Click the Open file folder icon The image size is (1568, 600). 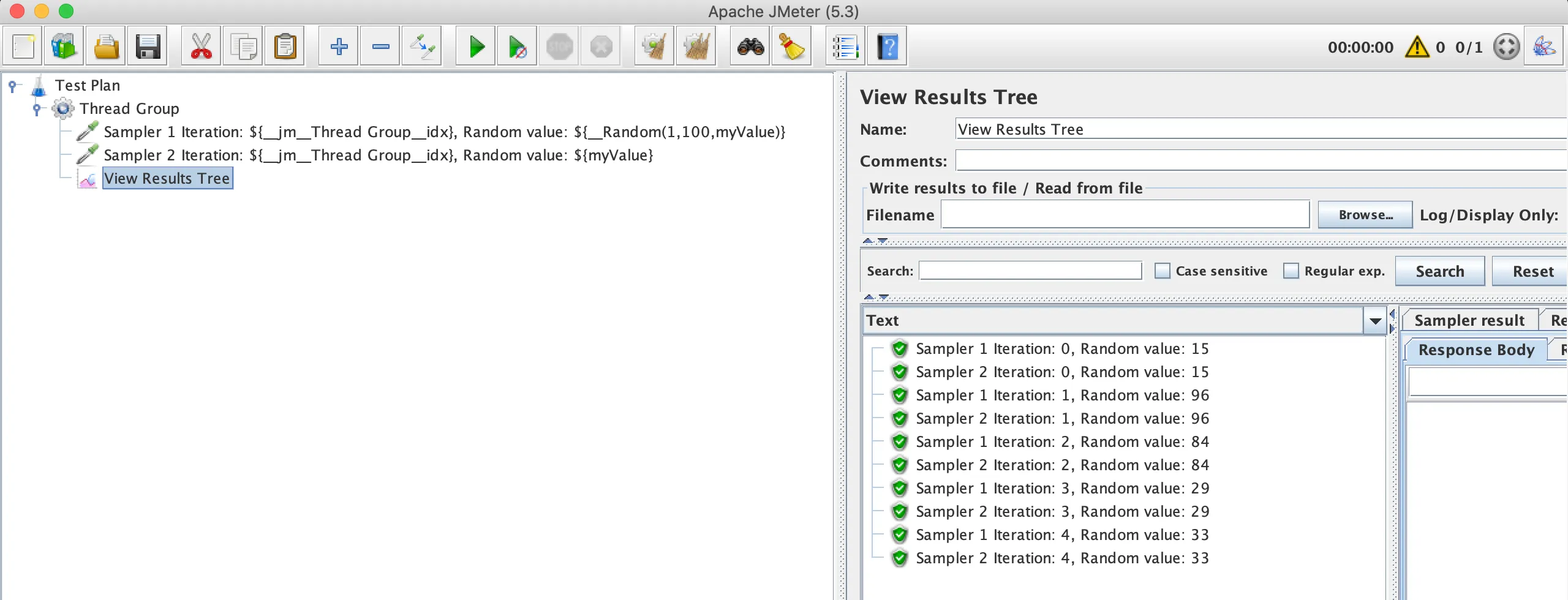(x=106, y=47)
